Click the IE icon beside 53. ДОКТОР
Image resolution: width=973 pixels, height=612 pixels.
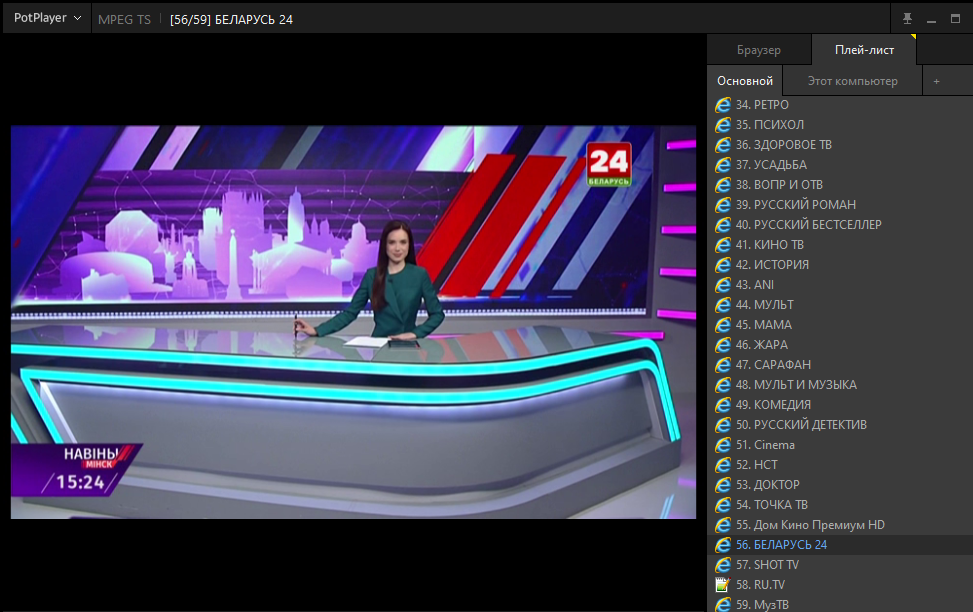[722, 485]
